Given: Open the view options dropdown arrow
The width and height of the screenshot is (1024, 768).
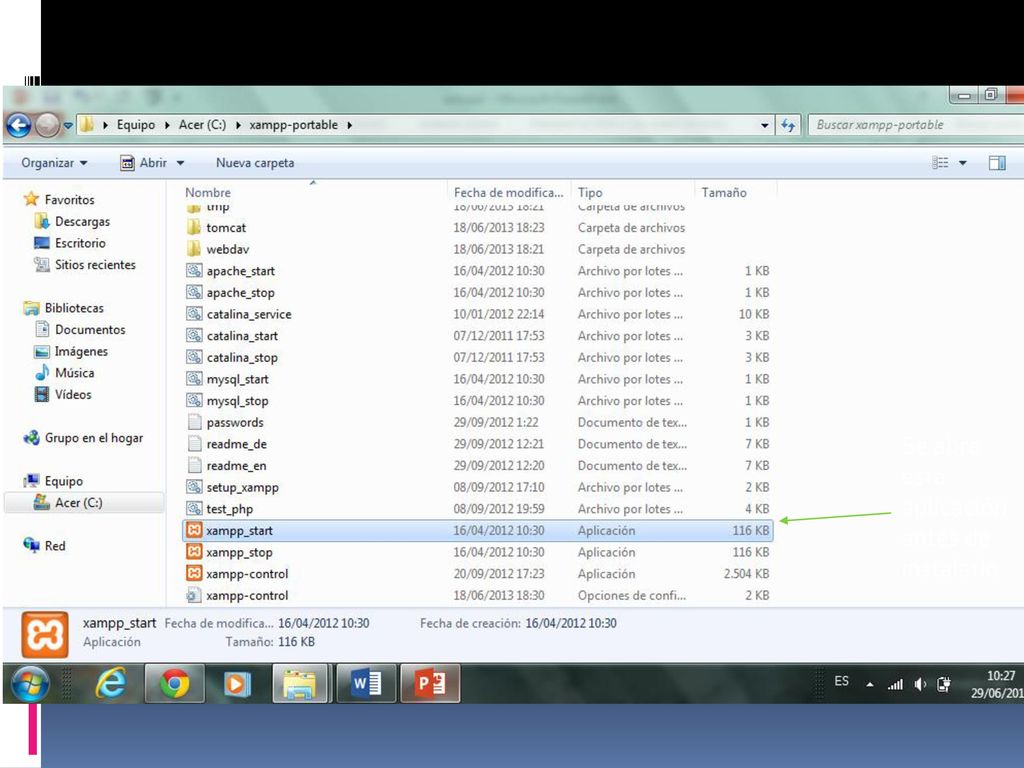Looking at the screenshot, I should tap(963, 163).
